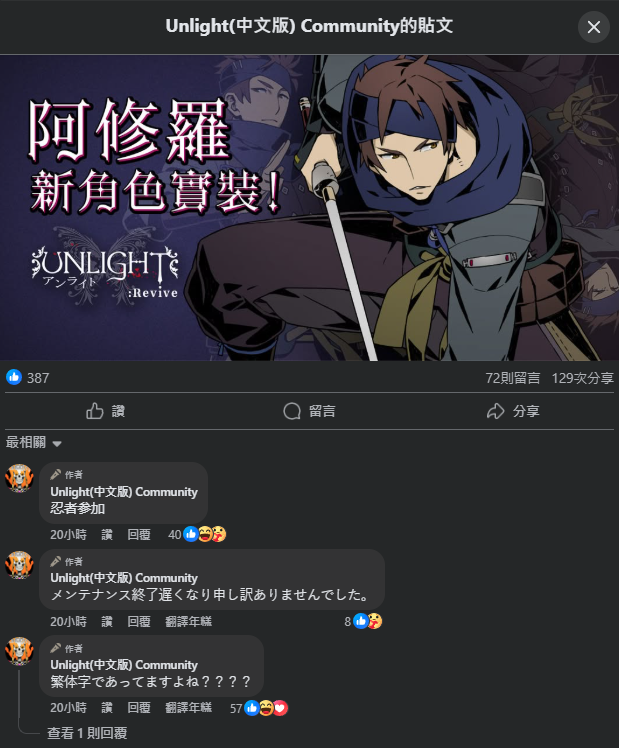Click the 留言 comment bubble icon
The image size is (619, 748).
point(292,411)
